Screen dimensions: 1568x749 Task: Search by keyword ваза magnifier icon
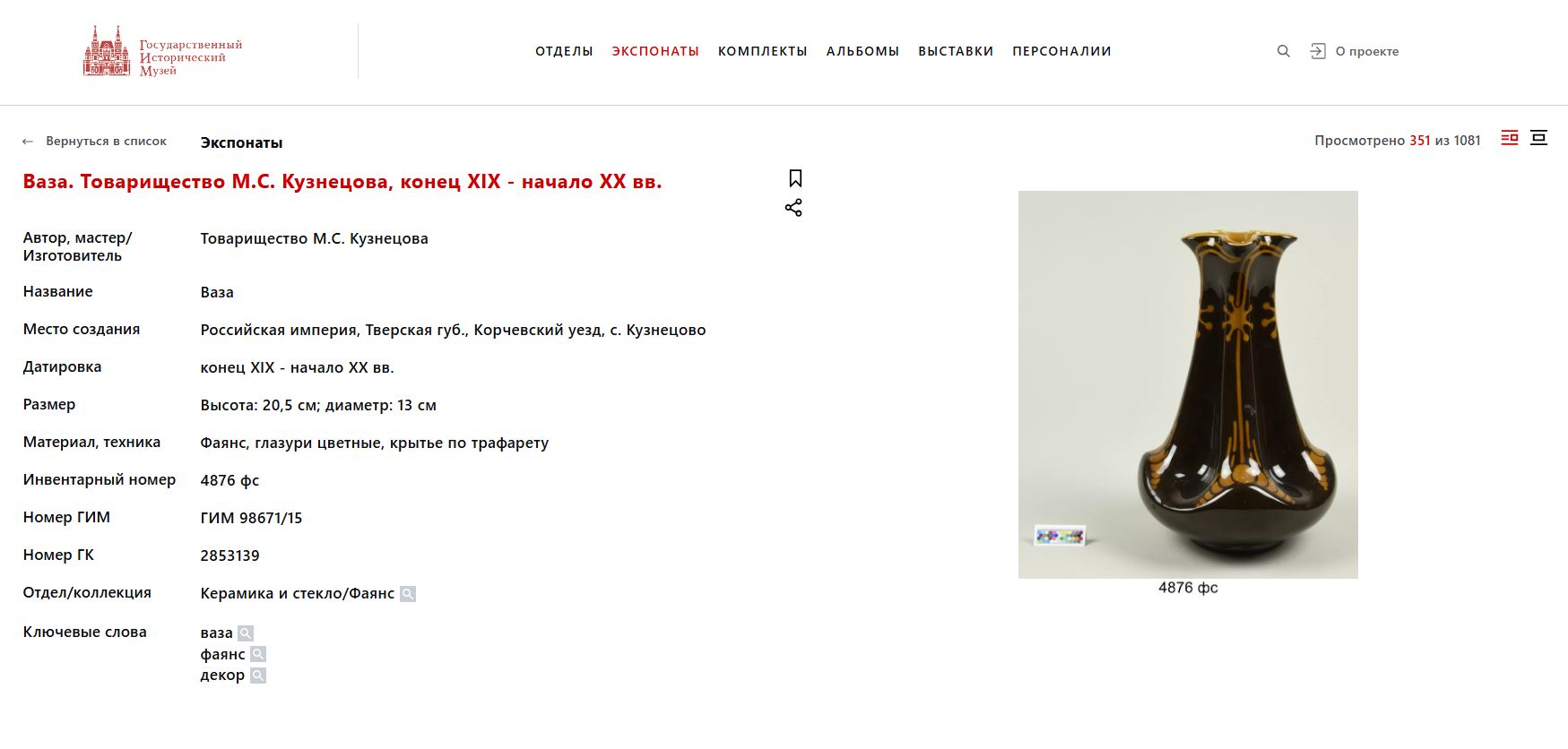246,633
